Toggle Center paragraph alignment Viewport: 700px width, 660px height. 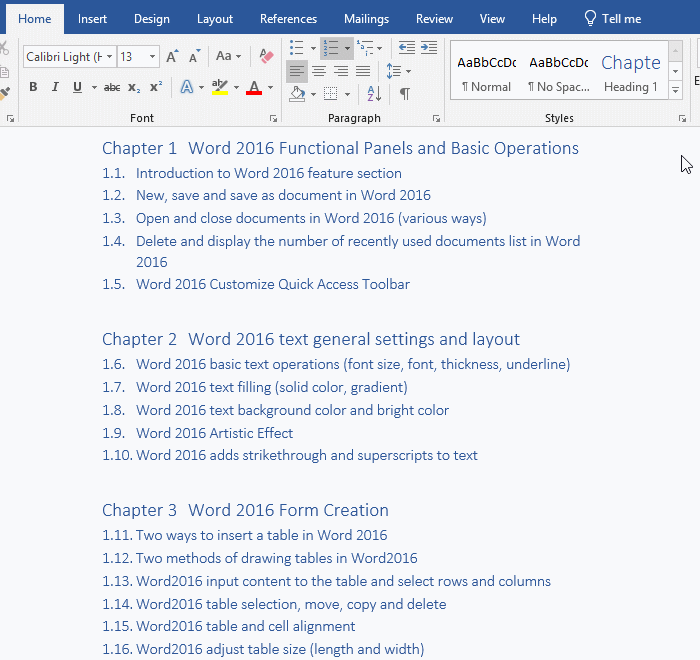pyautogui.click(x=319, y=71)
